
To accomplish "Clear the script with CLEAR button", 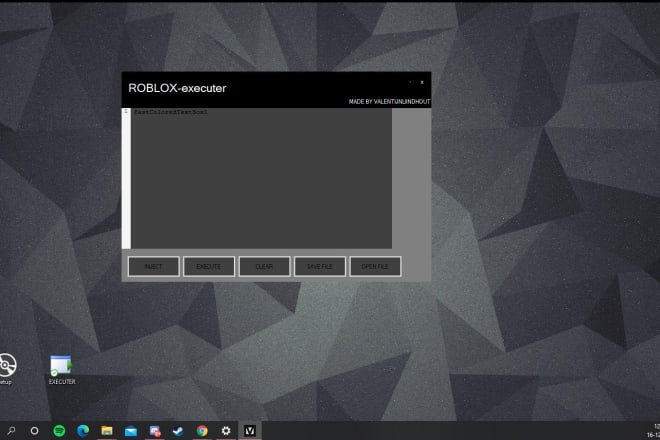I will [264, 266].
